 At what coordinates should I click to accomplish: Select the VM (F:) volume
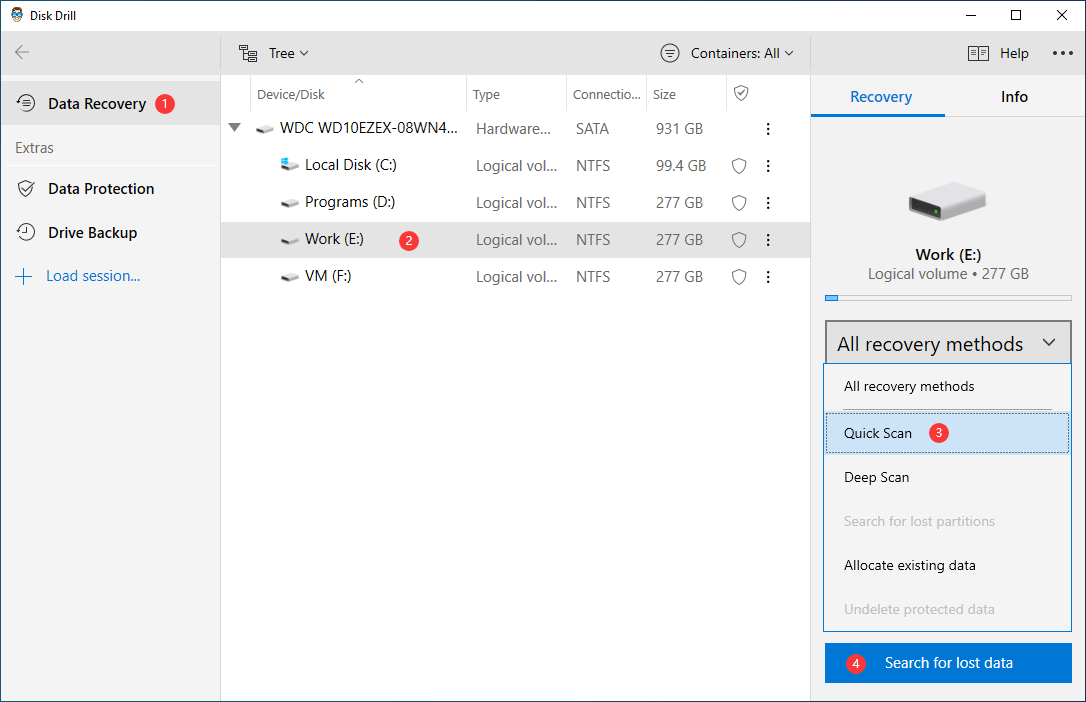tap(515, 276)
